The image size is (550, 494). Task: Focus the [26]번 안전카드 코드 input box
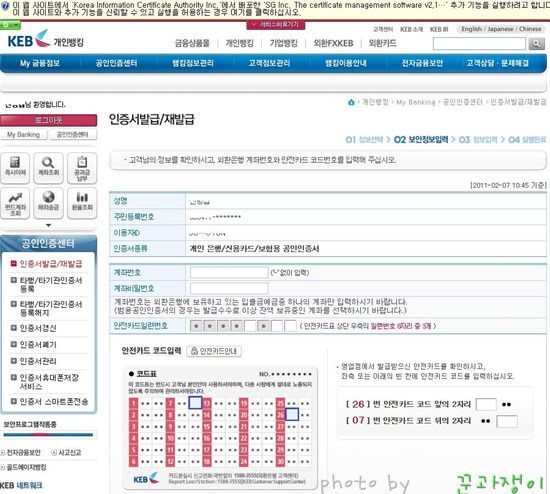(x=486, y=405)
